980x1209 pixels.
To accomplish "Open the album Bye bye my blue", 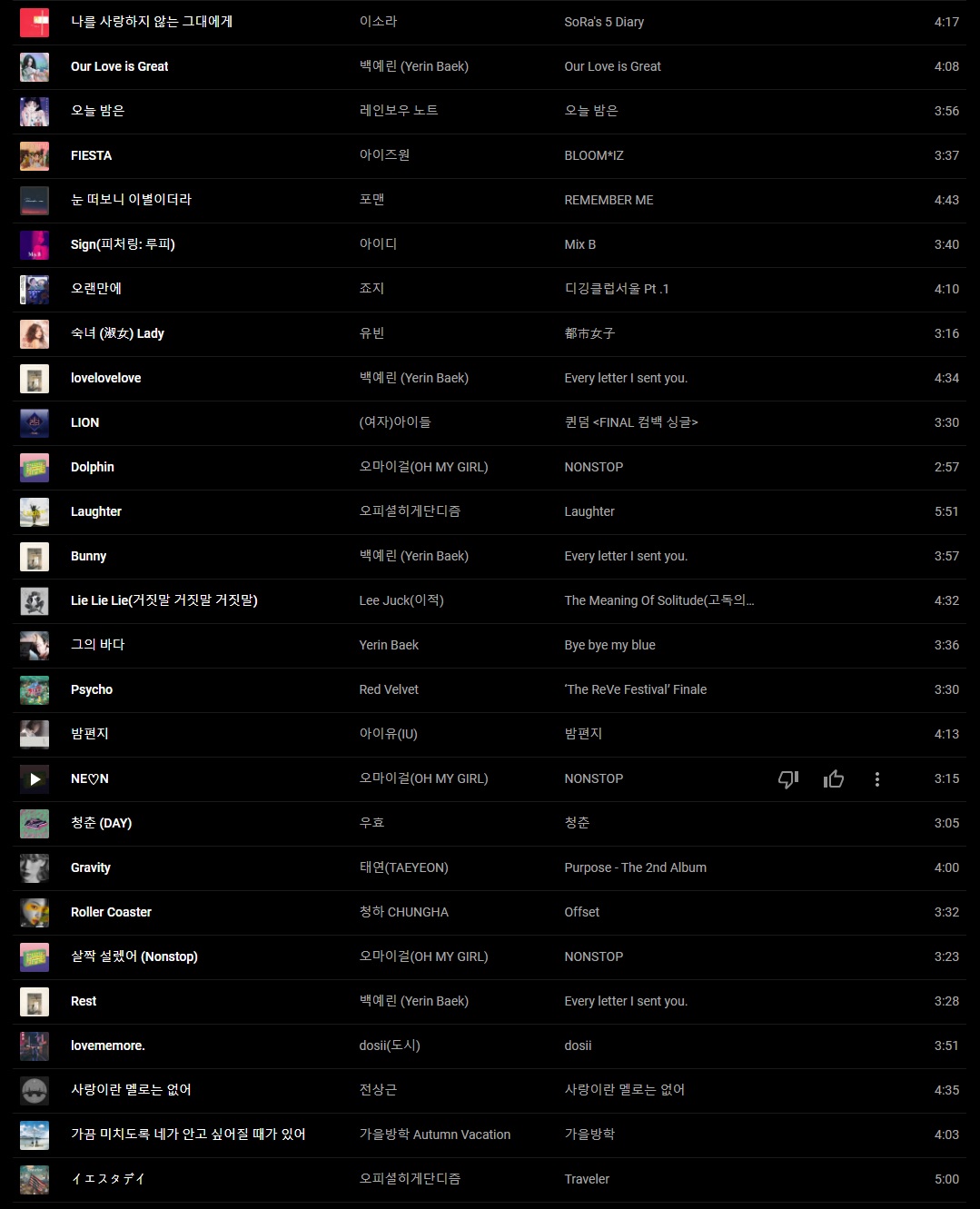I will [x=609, y=645].
